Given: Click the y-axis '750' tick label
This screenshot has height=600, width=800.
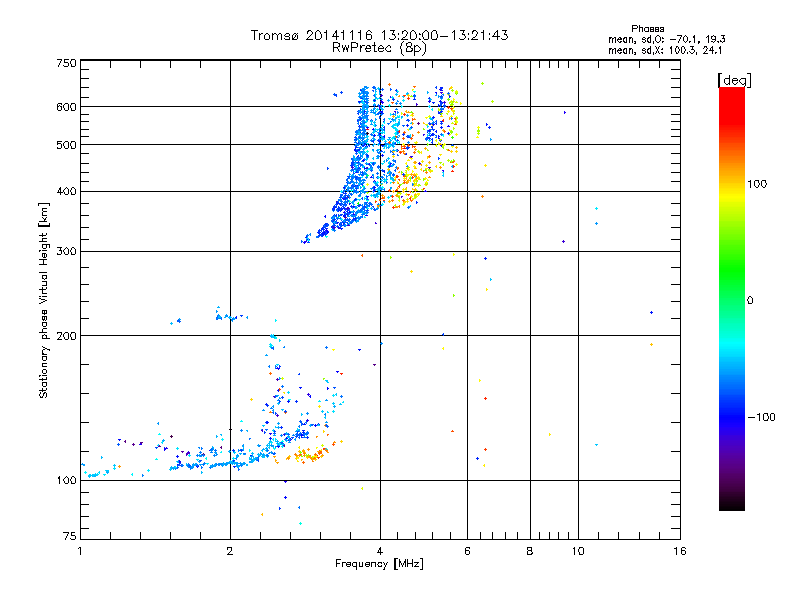Looking at the screenshot, I should [x=66, y=63].
